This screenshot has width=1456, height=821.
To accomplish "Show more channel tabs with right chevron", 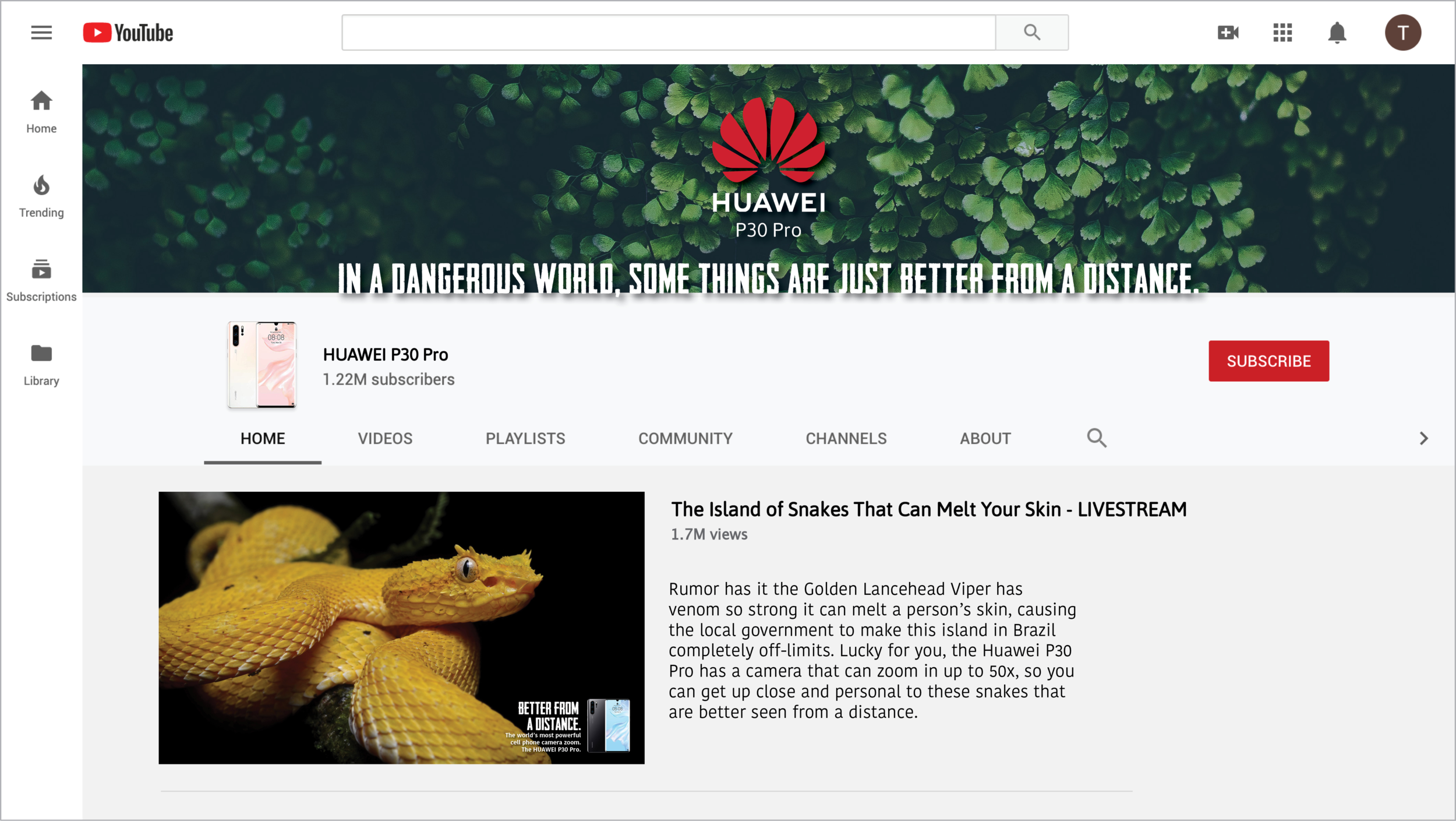I will pos(1423,438).
